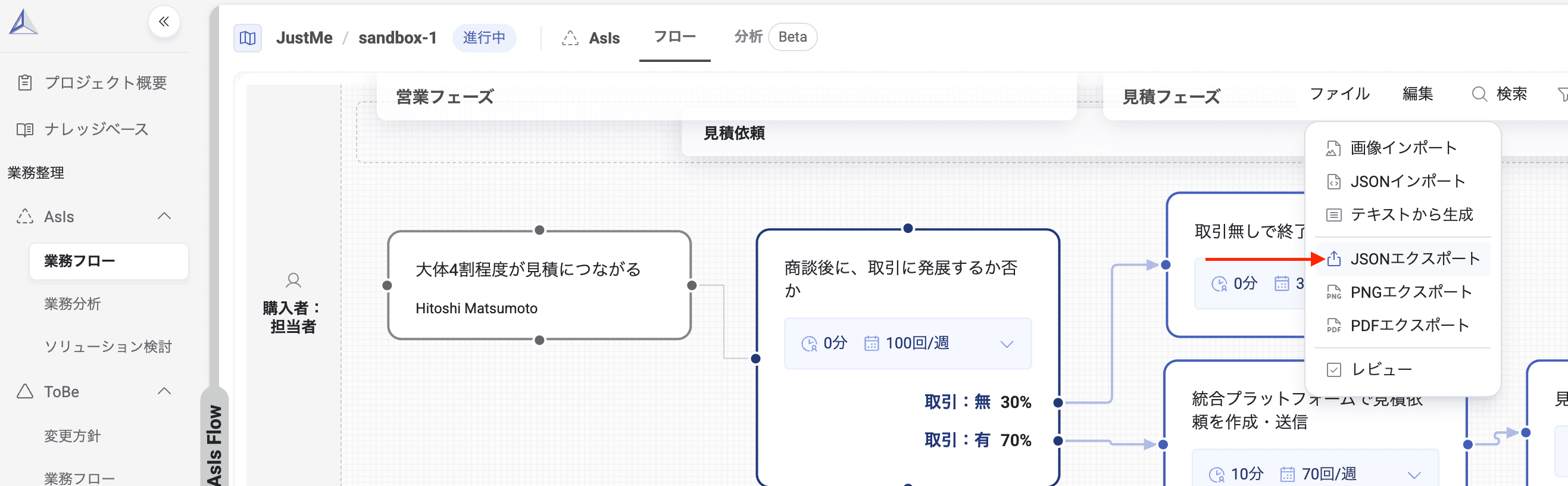
Task: Collapse the AsIs sidebar section chevron
Action: pyautogui.click(x=164, y=216)
